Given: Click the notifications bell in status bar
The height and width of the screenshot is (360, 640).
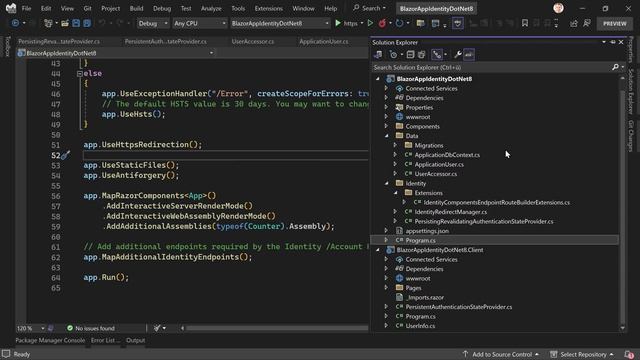Looking at the screenshot, I should (629, 354).
